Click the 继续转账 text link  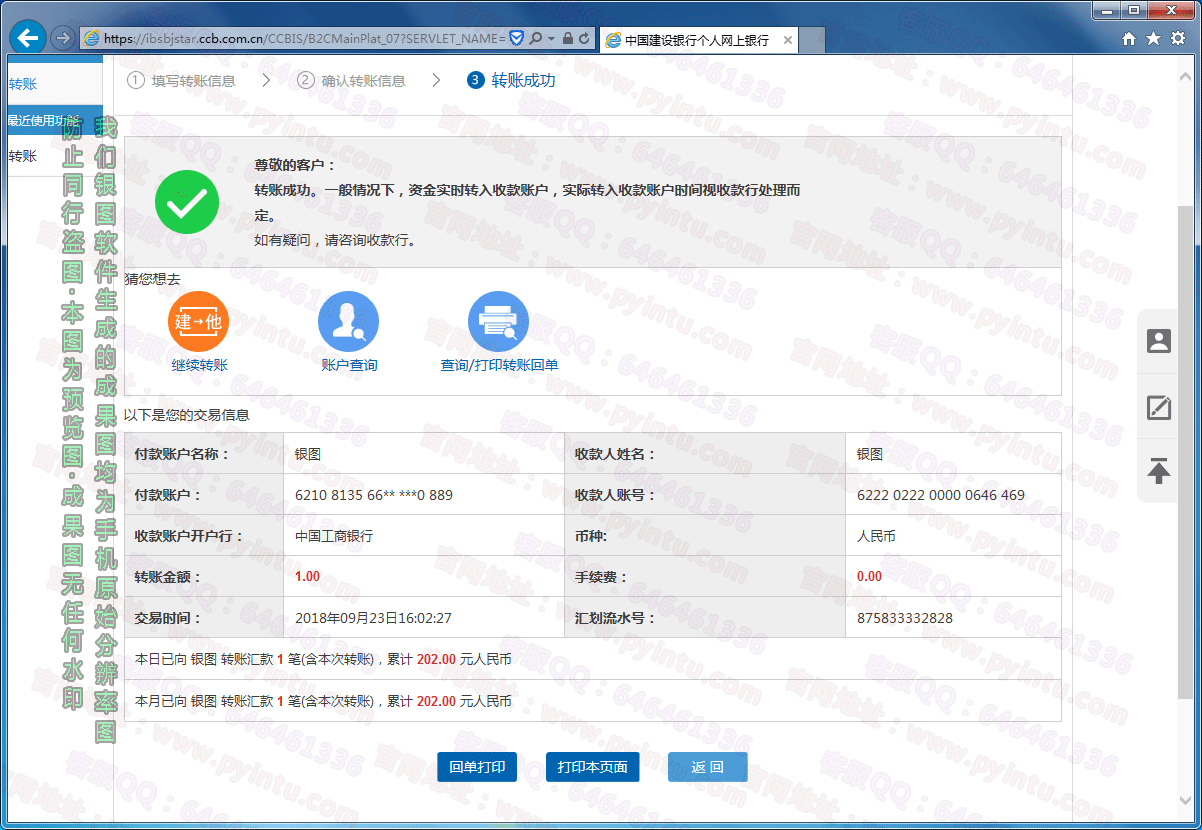point(200,366)
